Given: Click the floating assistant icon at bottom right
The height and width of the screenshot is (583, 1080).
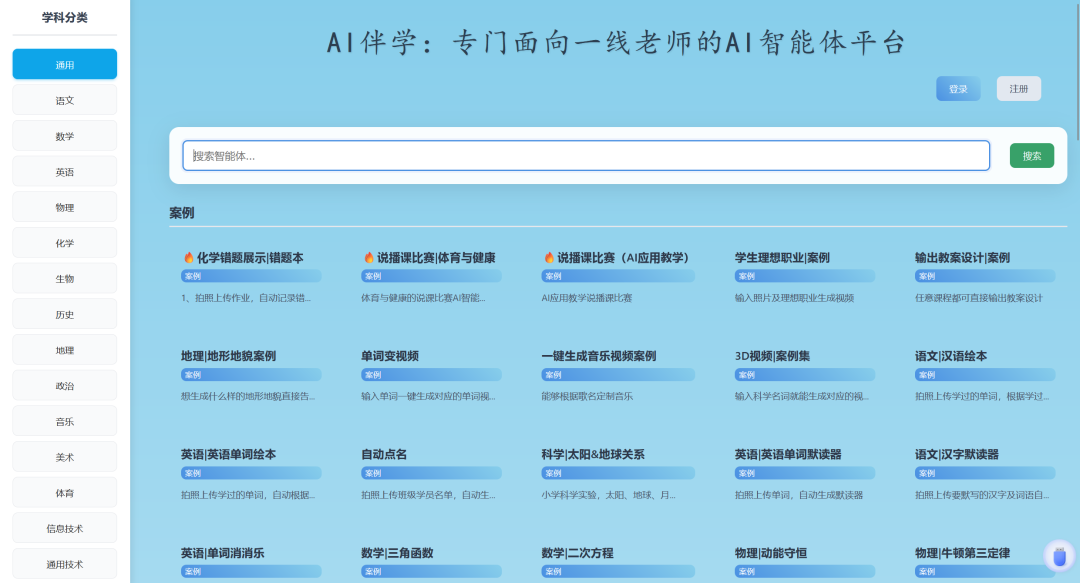Looking at the screenshot, I should click(1059, 556).
